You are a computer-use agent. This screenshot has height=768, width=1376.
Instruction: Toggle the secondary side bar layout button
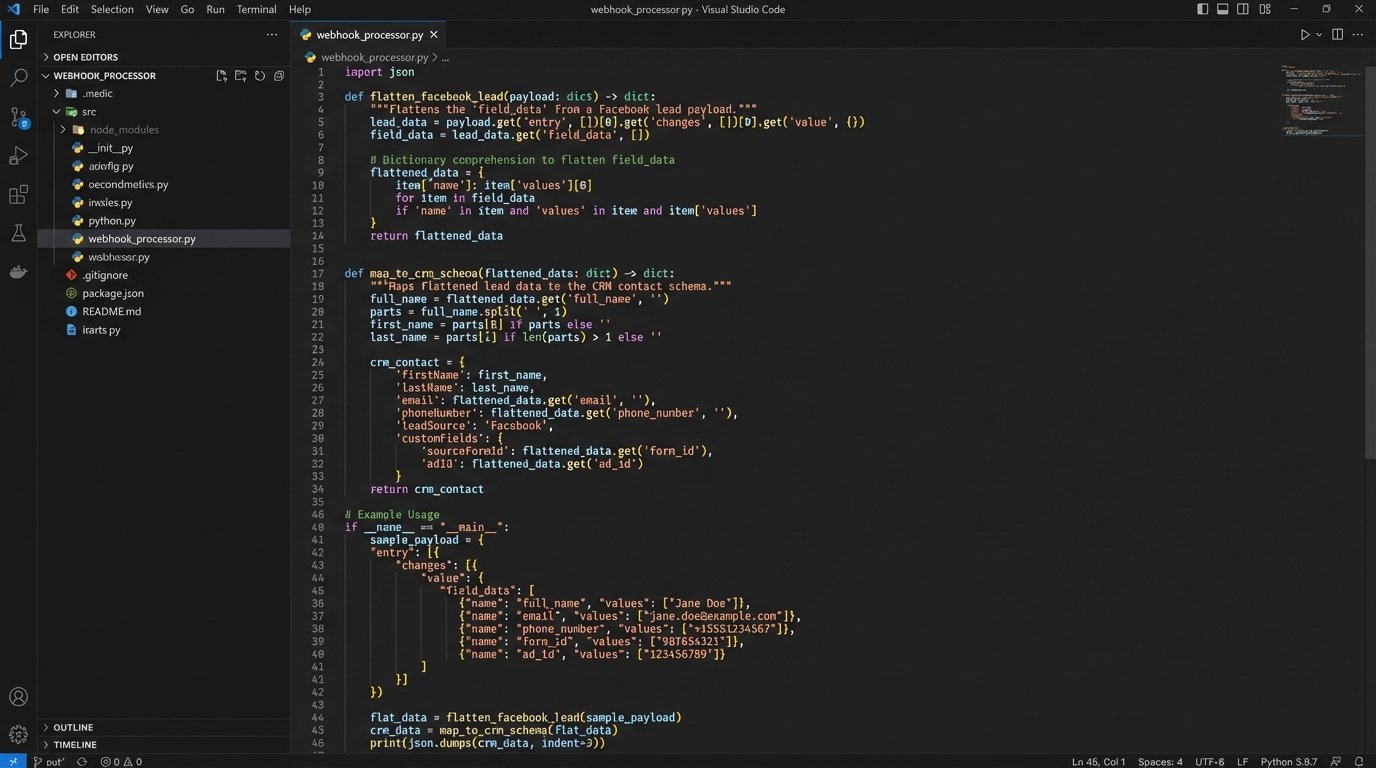click(1243, 9)
